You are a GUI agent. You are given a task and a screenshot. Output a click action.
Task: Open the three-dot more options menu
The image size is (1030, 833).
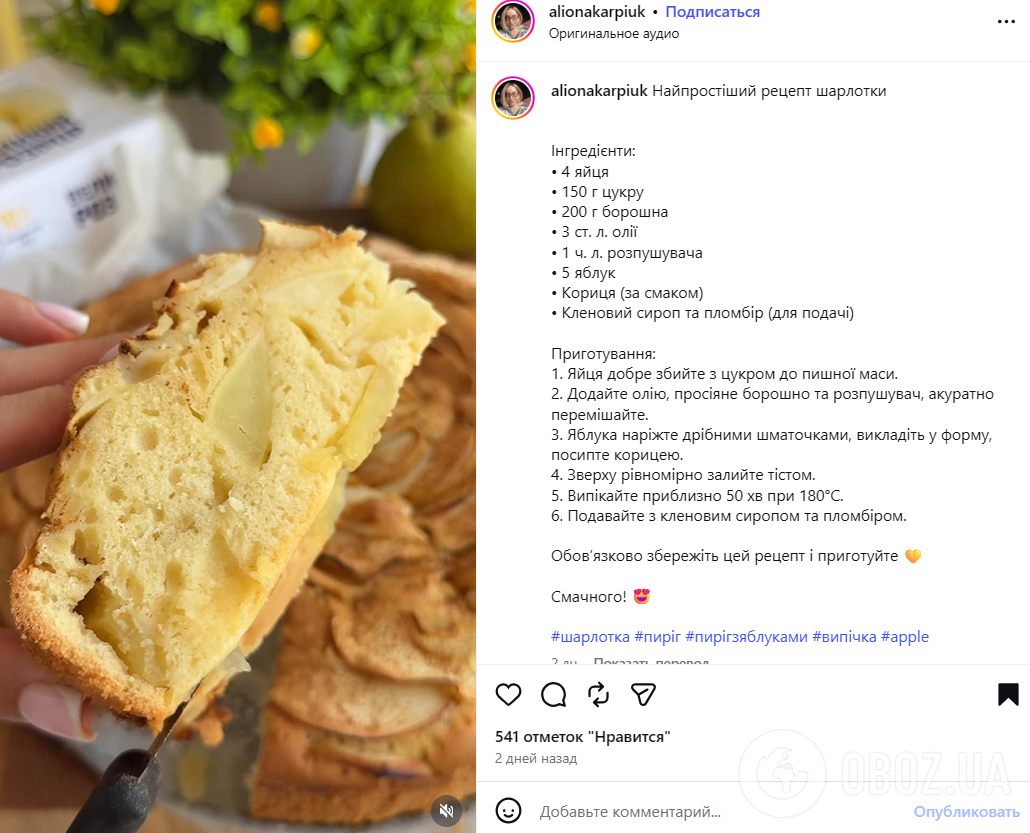[1006, 22]
